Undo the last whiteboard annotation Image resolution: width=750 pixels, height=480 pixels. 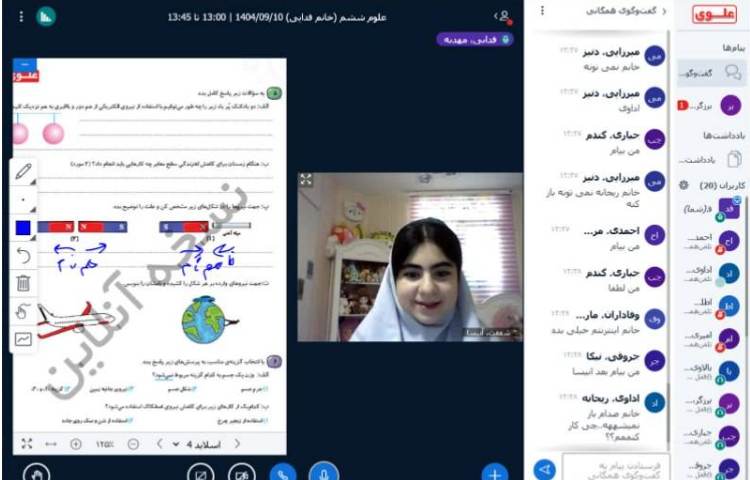tap(23, 256)
